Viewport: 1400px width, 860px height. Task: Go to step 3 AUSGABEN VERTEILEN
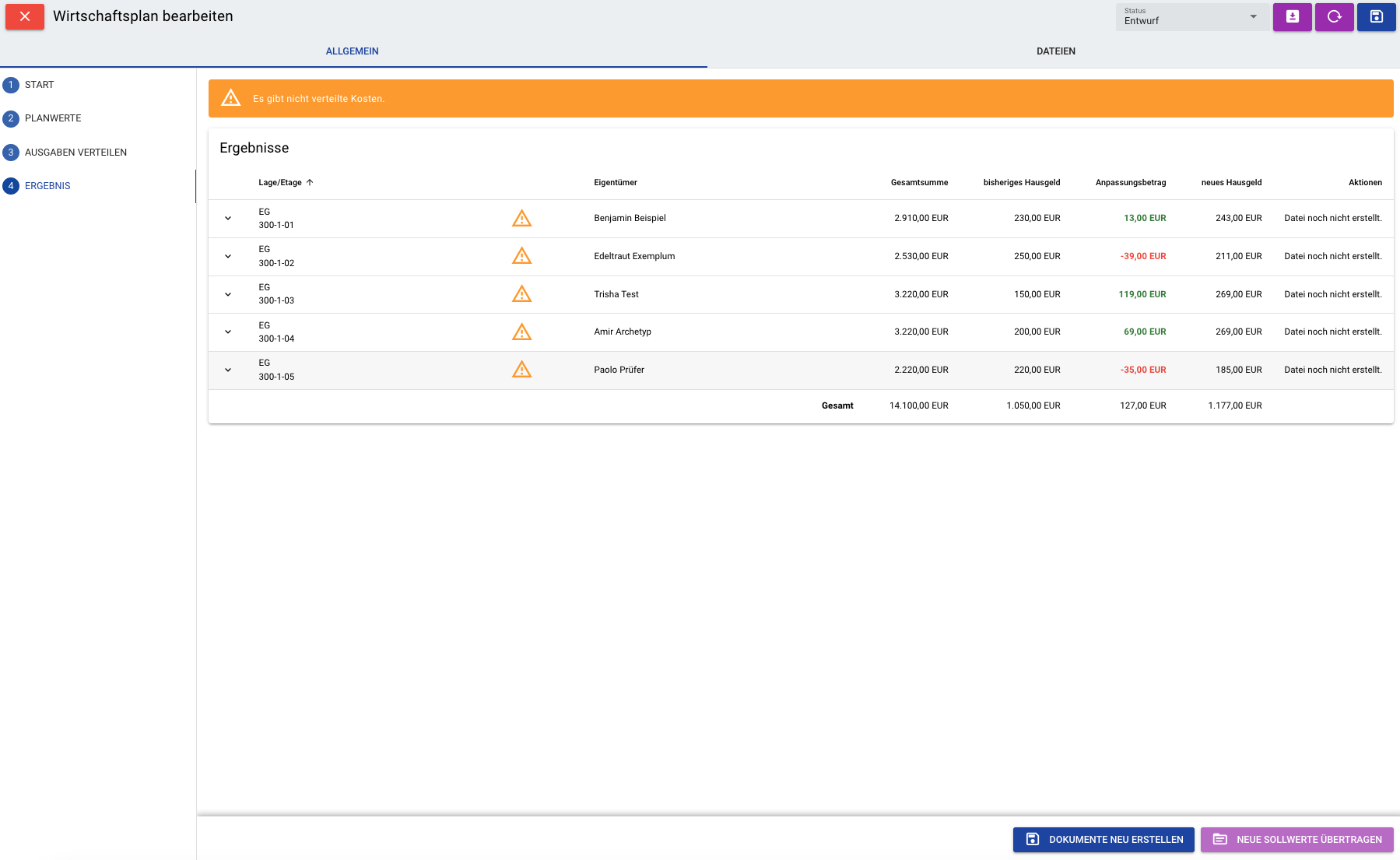coord(65,153)
